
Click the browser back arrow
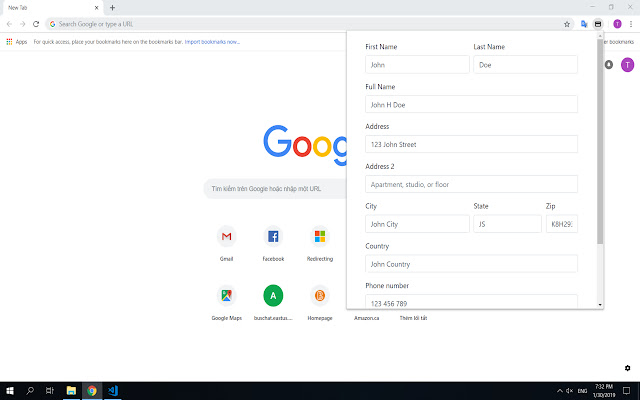point(9,24)
